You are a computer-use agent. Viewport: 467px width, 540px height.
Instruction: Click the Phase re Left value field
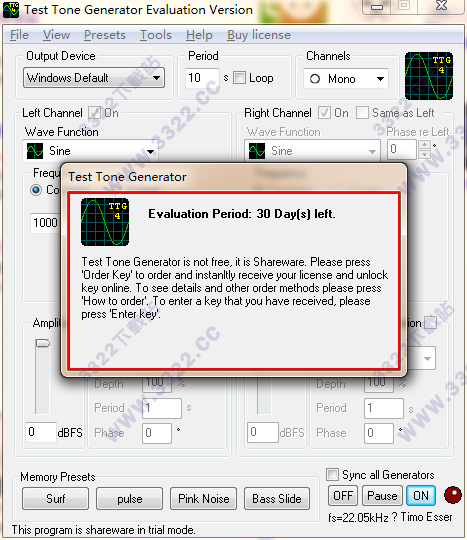(402, 149)
